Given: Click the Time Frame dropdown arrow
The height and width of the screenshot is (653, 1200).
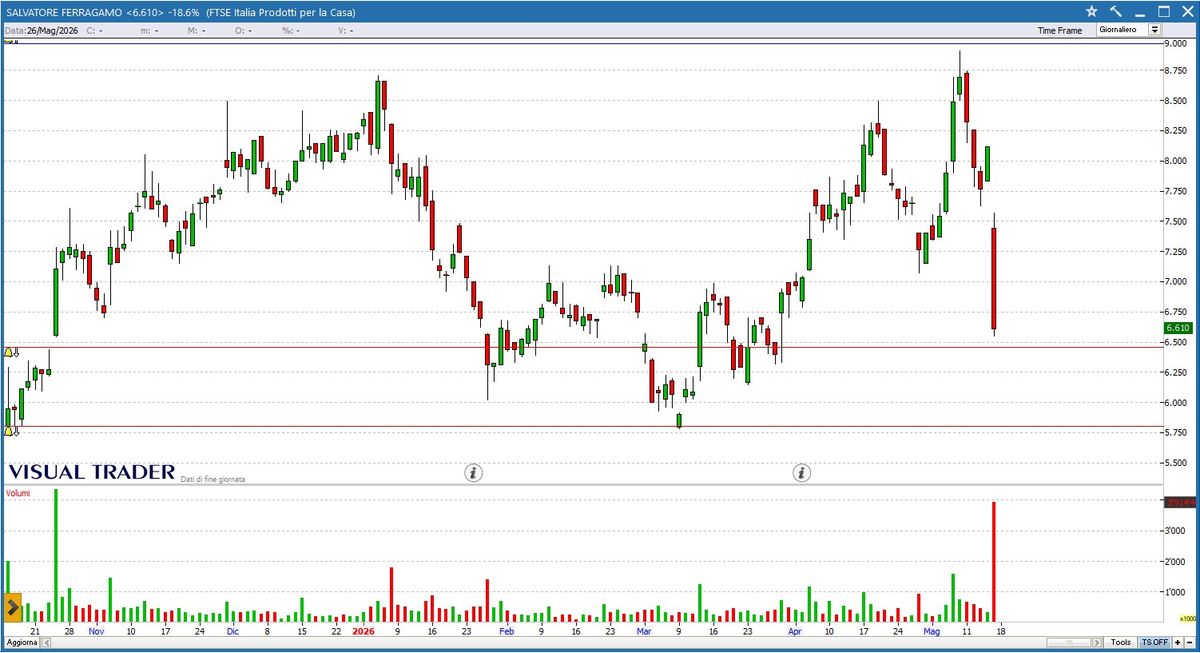Looking at the screenshot, I should tap(1155, 30).
